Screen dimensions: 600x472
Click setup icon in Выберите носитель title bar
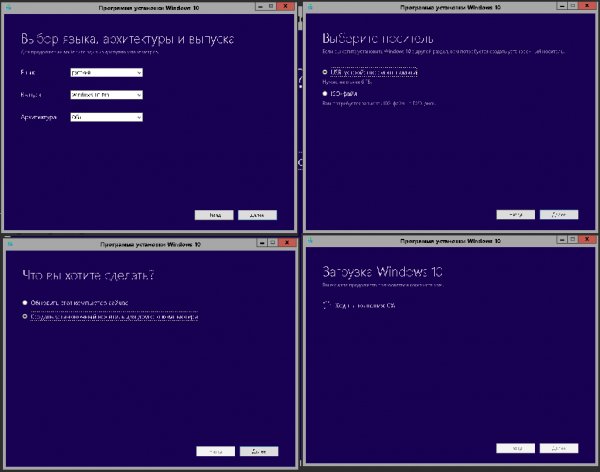pyautogui.click(x=310, y=7)
